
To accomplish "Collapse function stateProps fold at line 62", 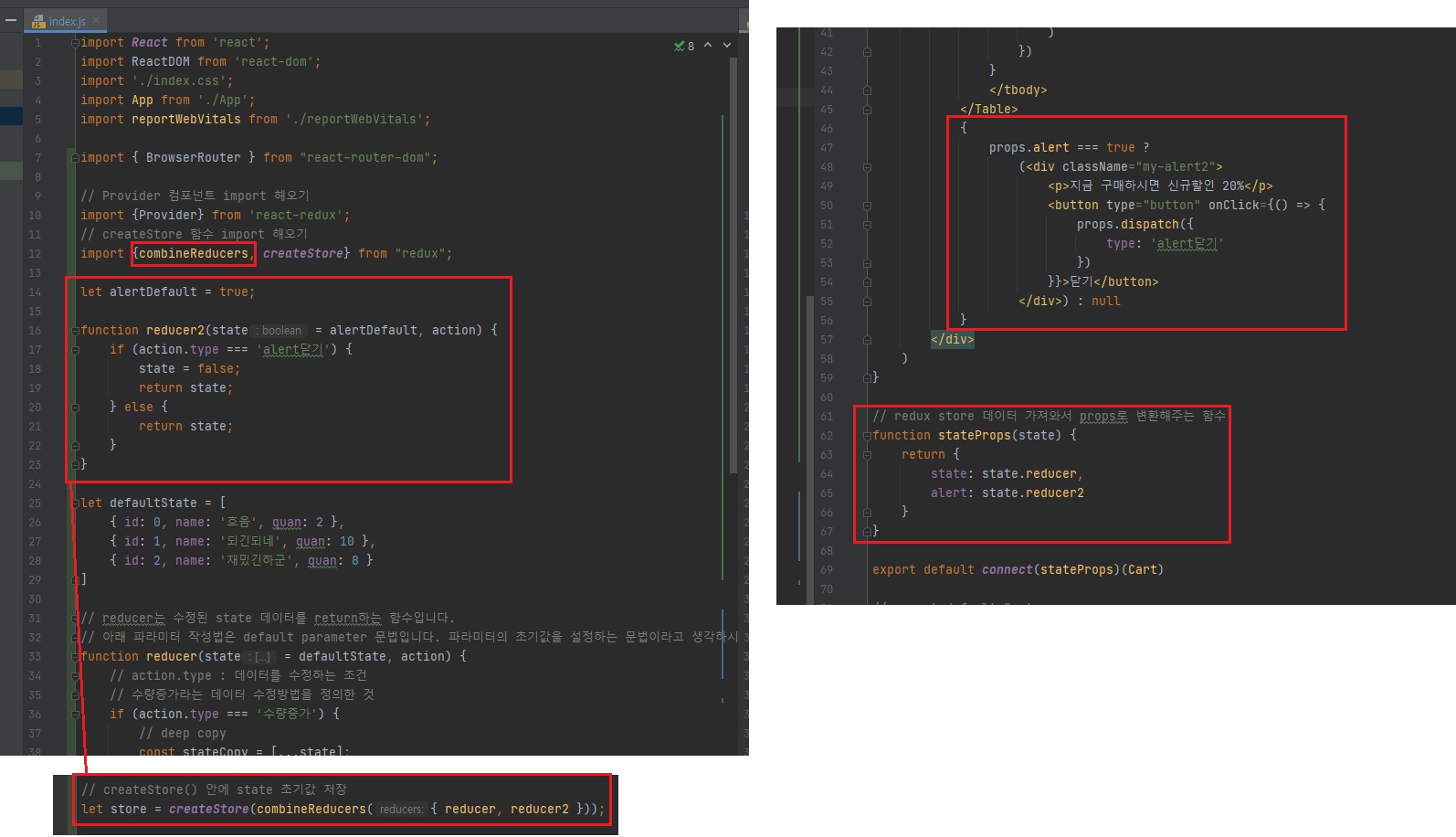I will [x=867, y=436].
